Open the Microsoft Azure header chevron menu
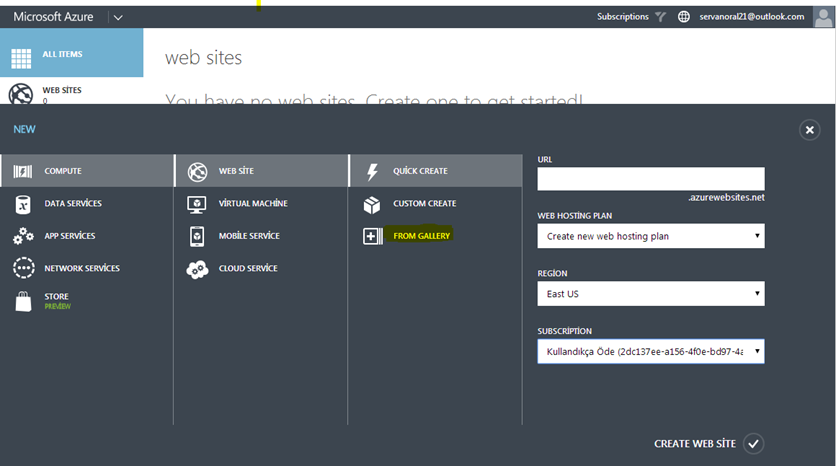Image resolution: width=836 pixels, height=466 pixels. [x=118, y=17]
